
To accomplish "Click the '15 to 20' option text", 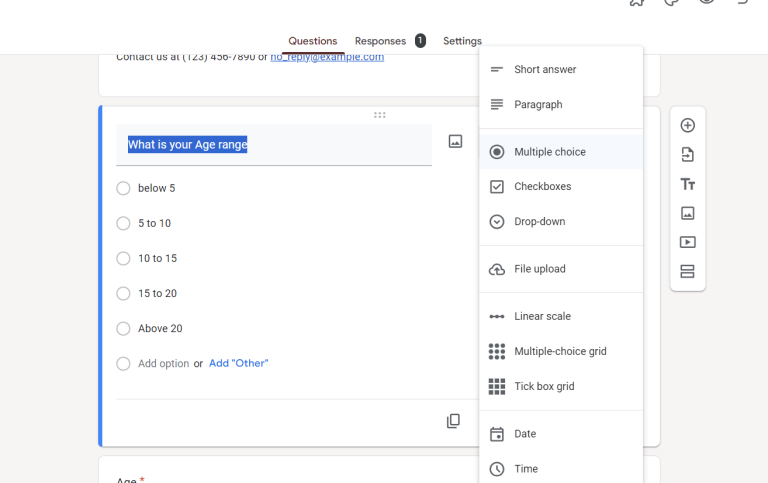I will click(x=157, y=293).
